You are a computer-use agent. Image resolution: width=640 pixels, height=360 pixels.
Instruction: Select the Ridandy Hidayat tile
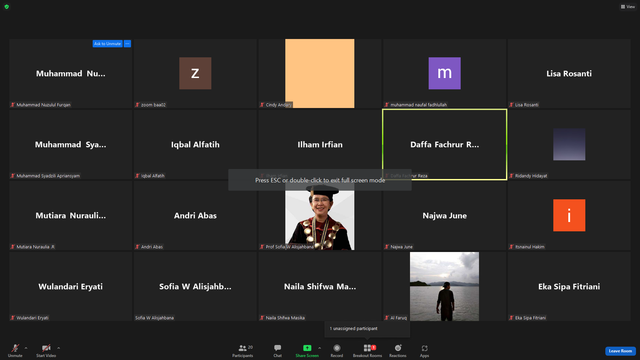[x=569, y=144]
